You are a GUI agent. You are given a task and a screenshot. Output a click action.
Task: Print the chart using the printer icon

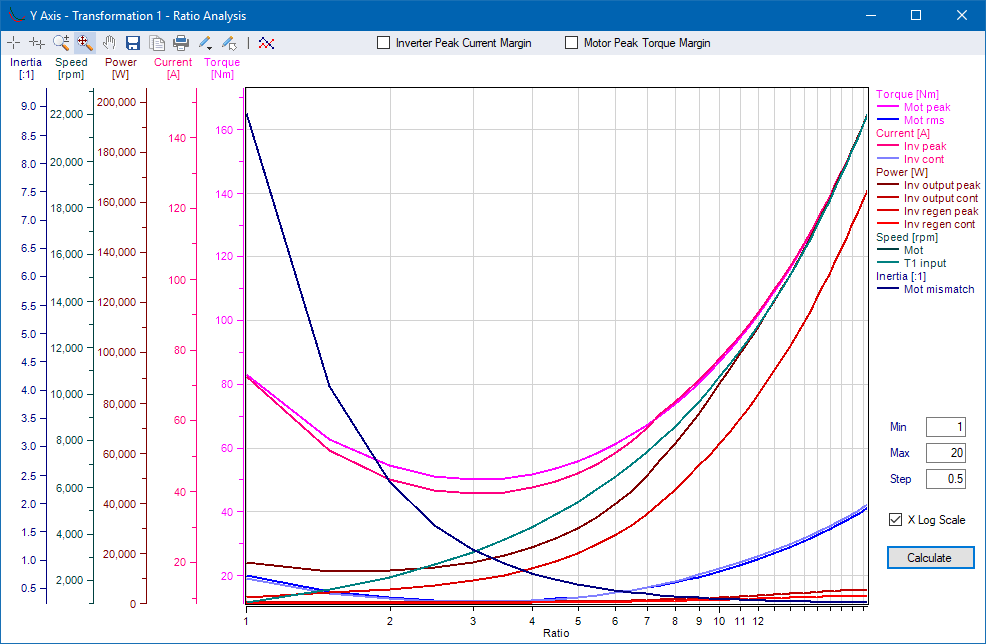click(181, 43)
